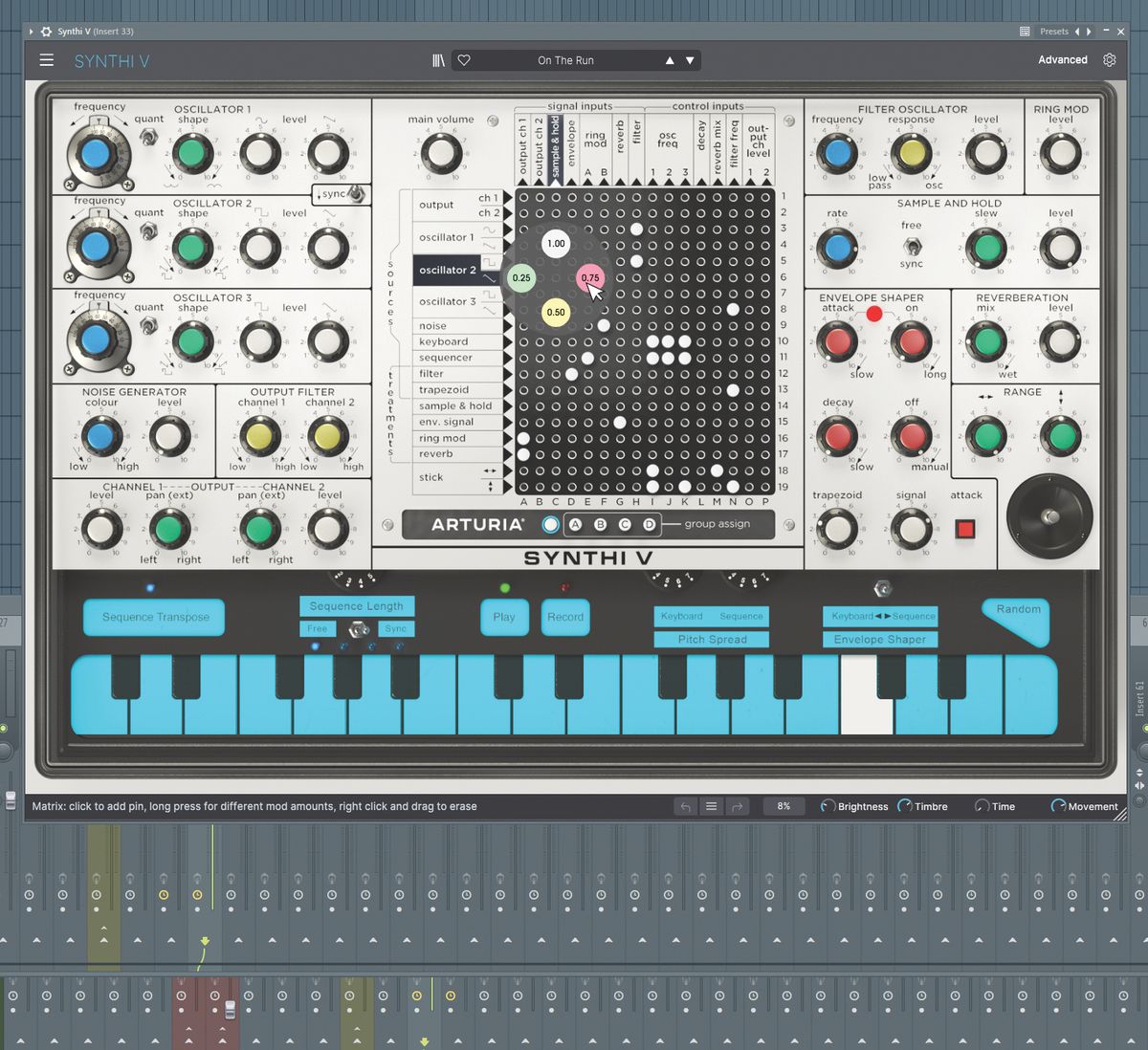Open the Synthi V hamburger menu
The width and height of the screenshot is (1148, 1050).
46,60
